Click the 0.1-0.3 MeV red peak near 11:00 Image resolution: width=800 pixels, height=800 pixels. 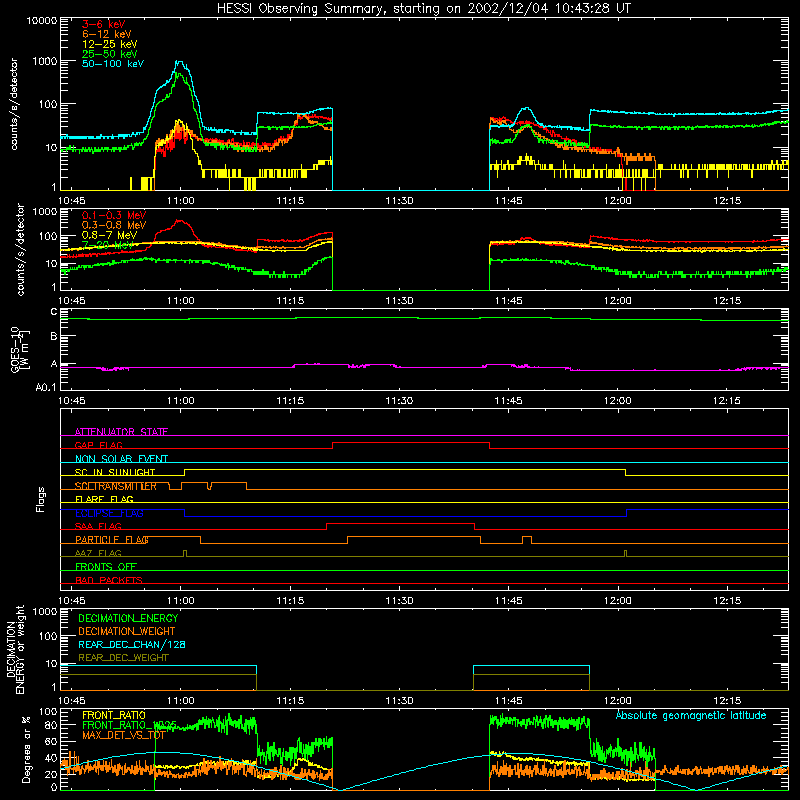(x=180, y=222)
